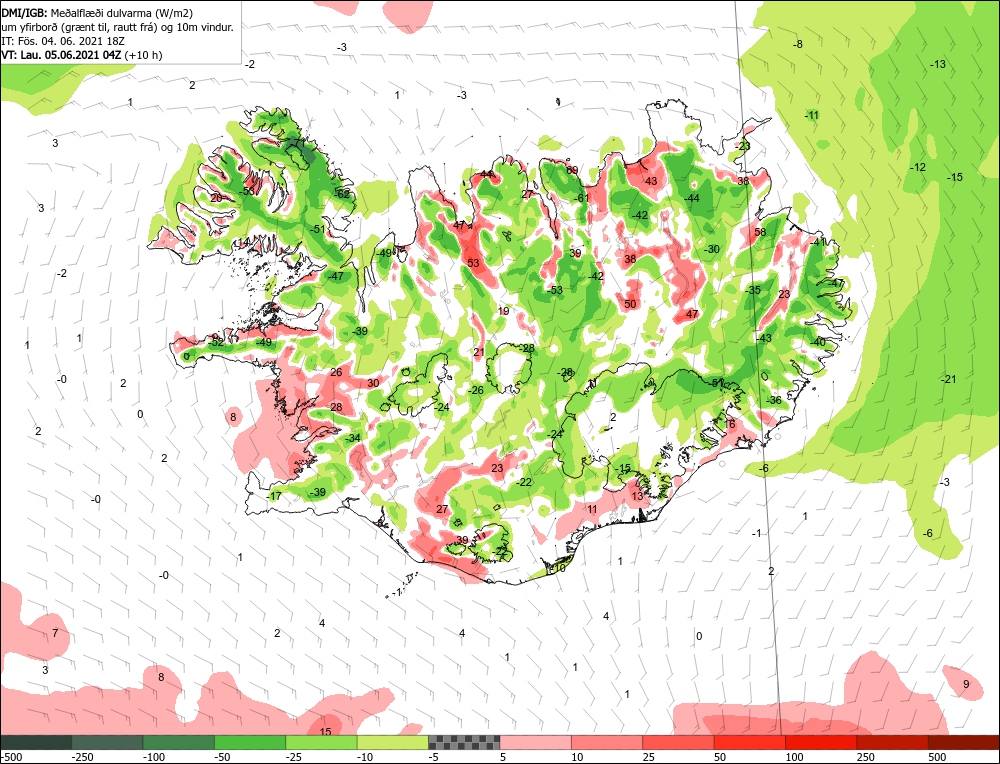Screen dimensions: 1000x764
Task: Click the map value '15' on the bottom red patch
Action: coord(325,731)
